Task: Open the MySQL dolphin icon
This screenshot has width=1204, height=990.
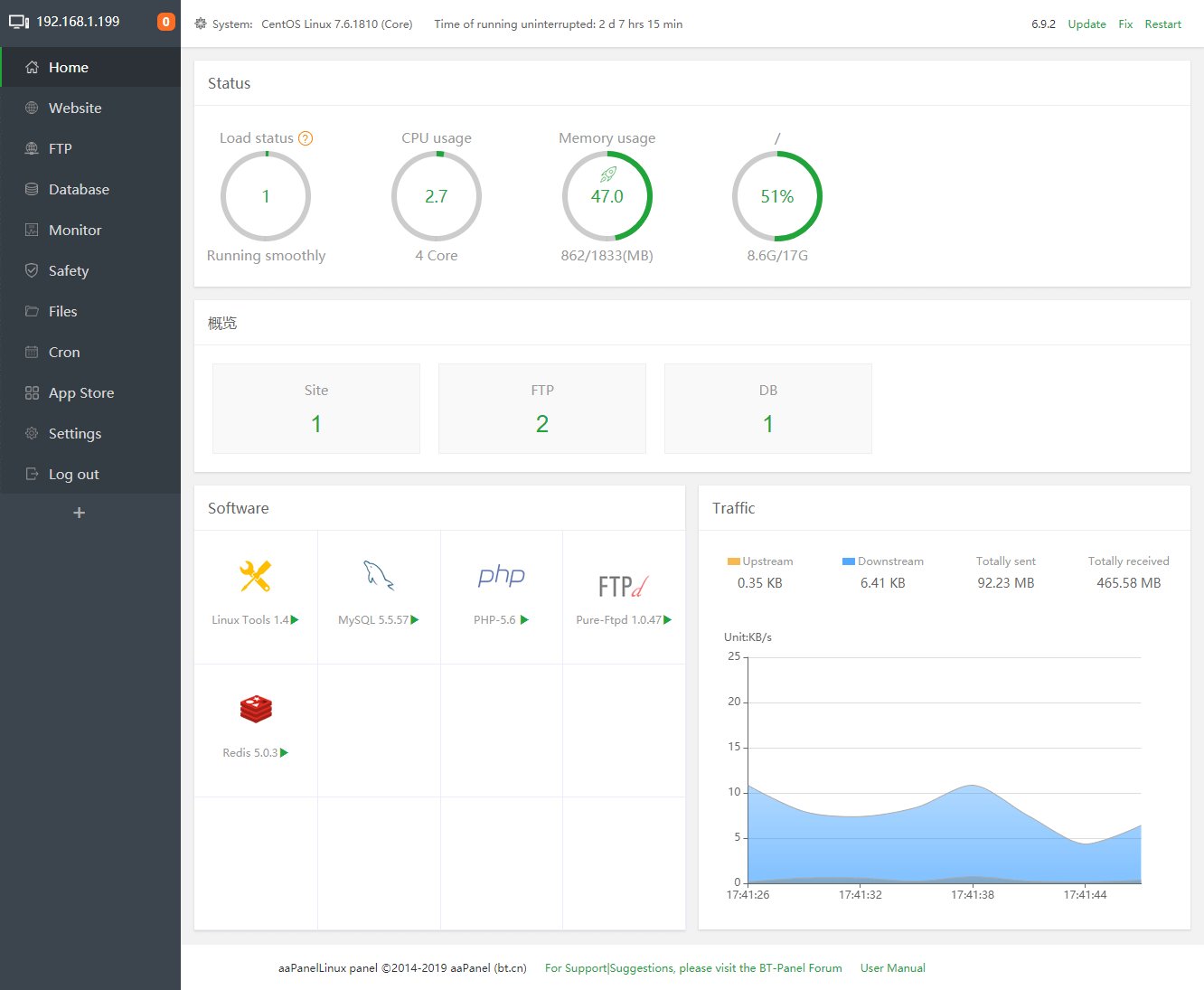Action: coord(378,576)
